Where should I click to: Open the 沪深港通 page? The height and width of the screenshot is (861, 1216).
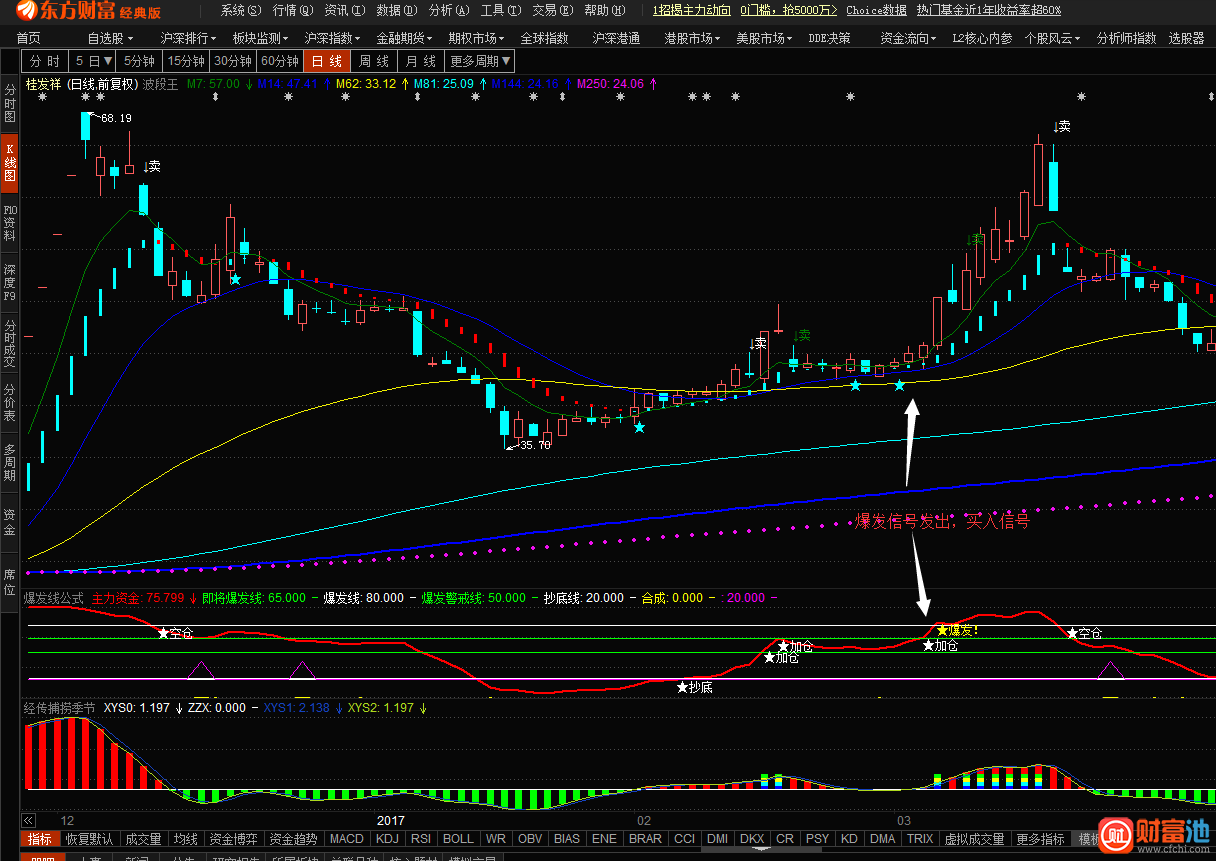616,38
